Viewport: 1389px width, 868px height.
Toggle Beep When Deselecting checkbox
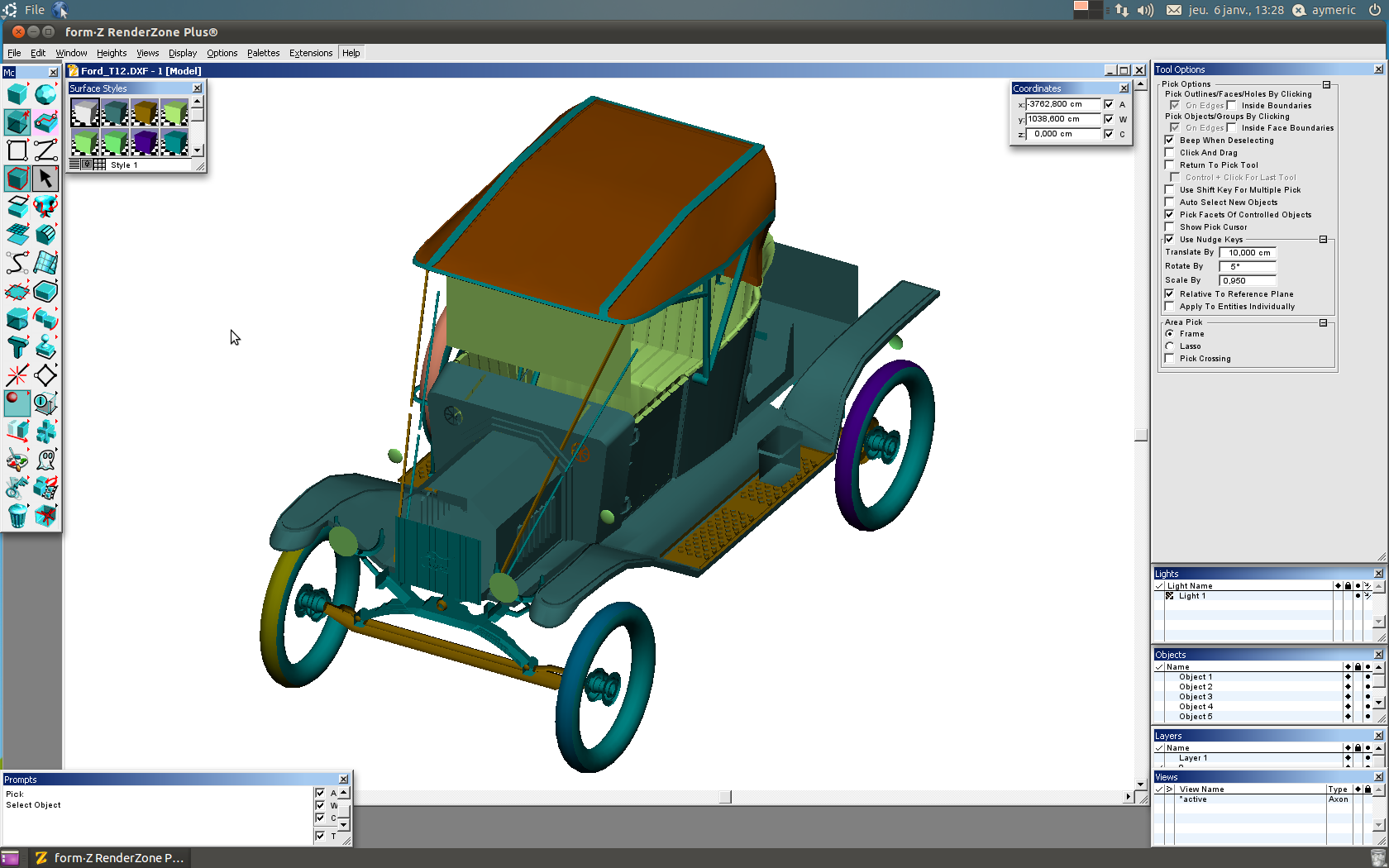tap(1169, 141)
